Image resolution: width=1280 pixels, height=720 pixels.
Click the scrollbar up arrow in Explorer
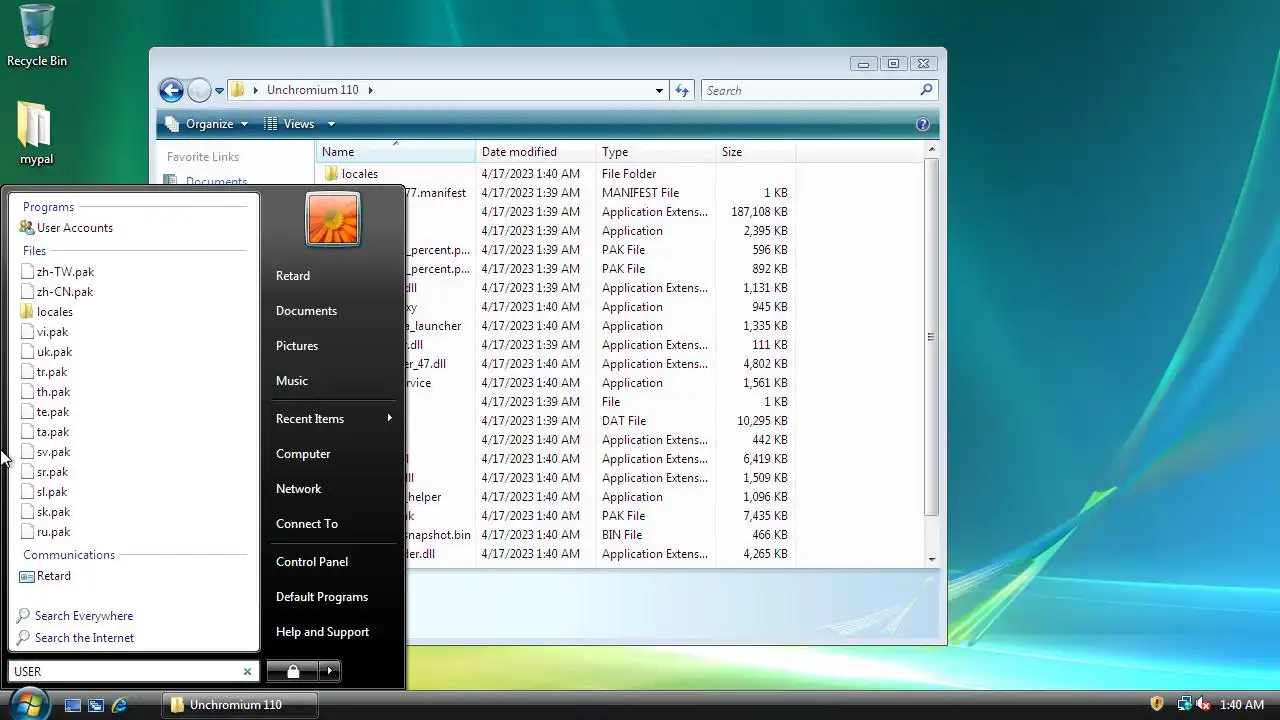click(932, 150)
